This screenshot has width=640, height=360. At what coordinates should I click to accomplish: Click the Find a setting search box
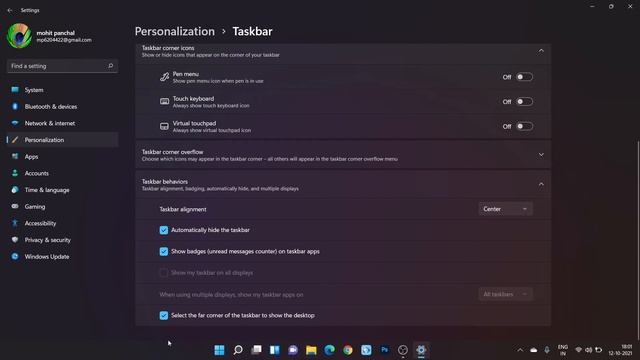coord(62,66)
